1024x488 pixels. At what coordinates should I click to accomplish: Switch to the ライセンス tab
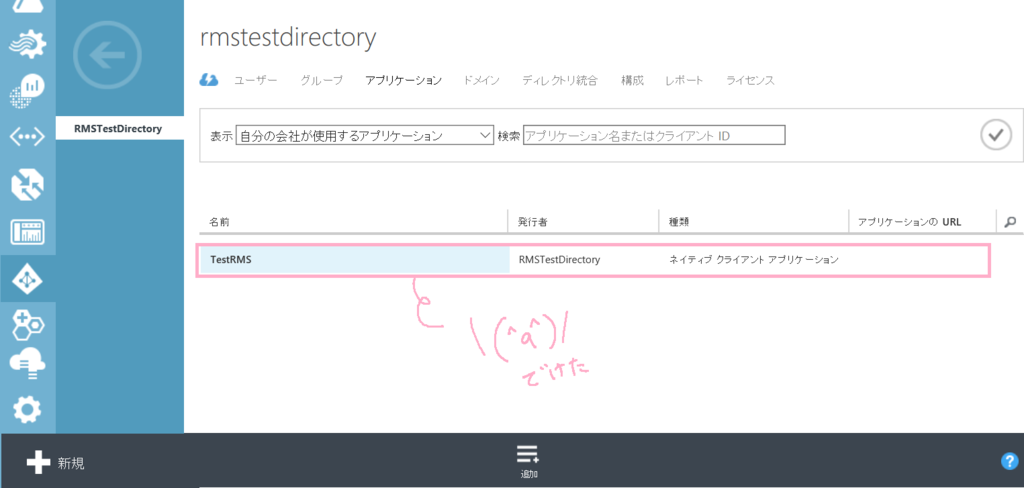(x=750, y=80)
